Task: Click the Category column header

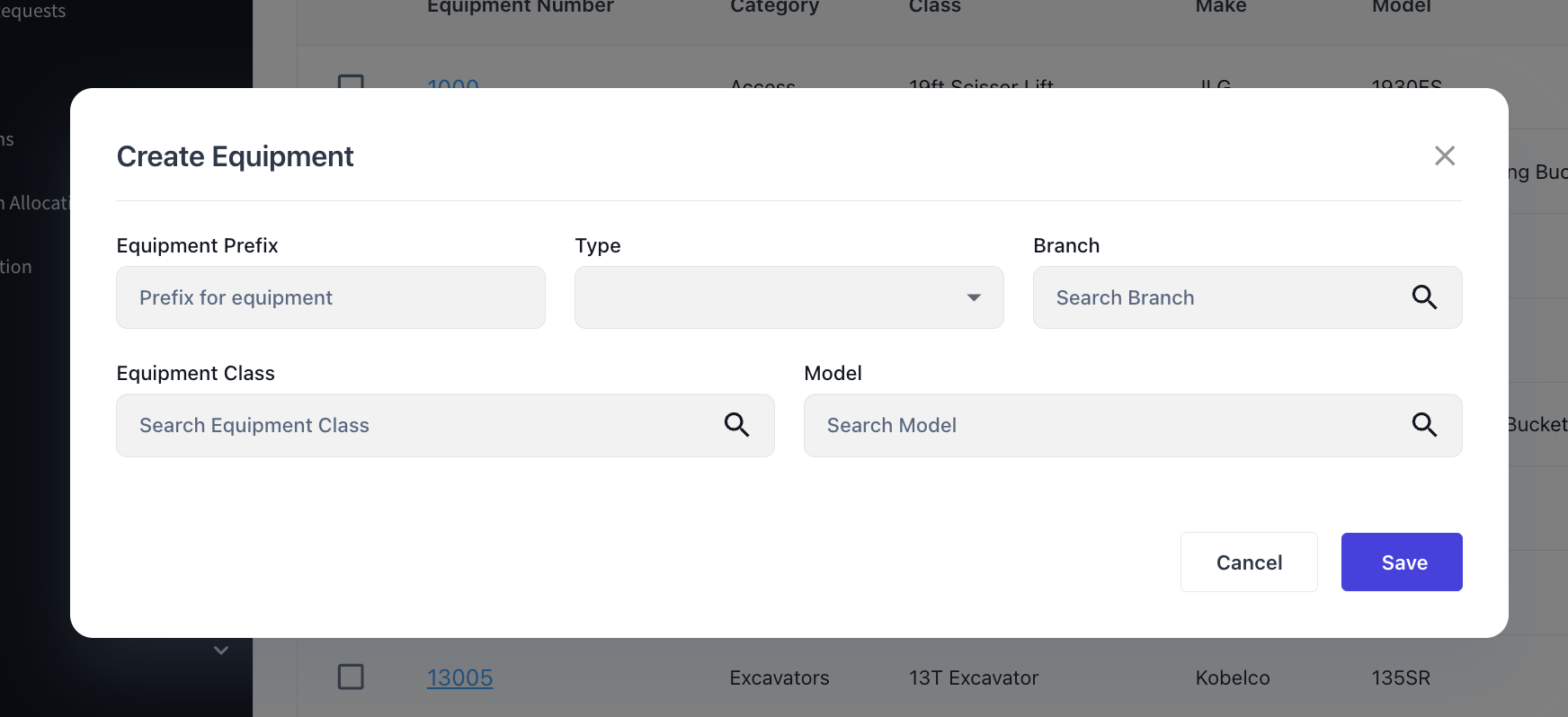Action: (x=774, y=7)
